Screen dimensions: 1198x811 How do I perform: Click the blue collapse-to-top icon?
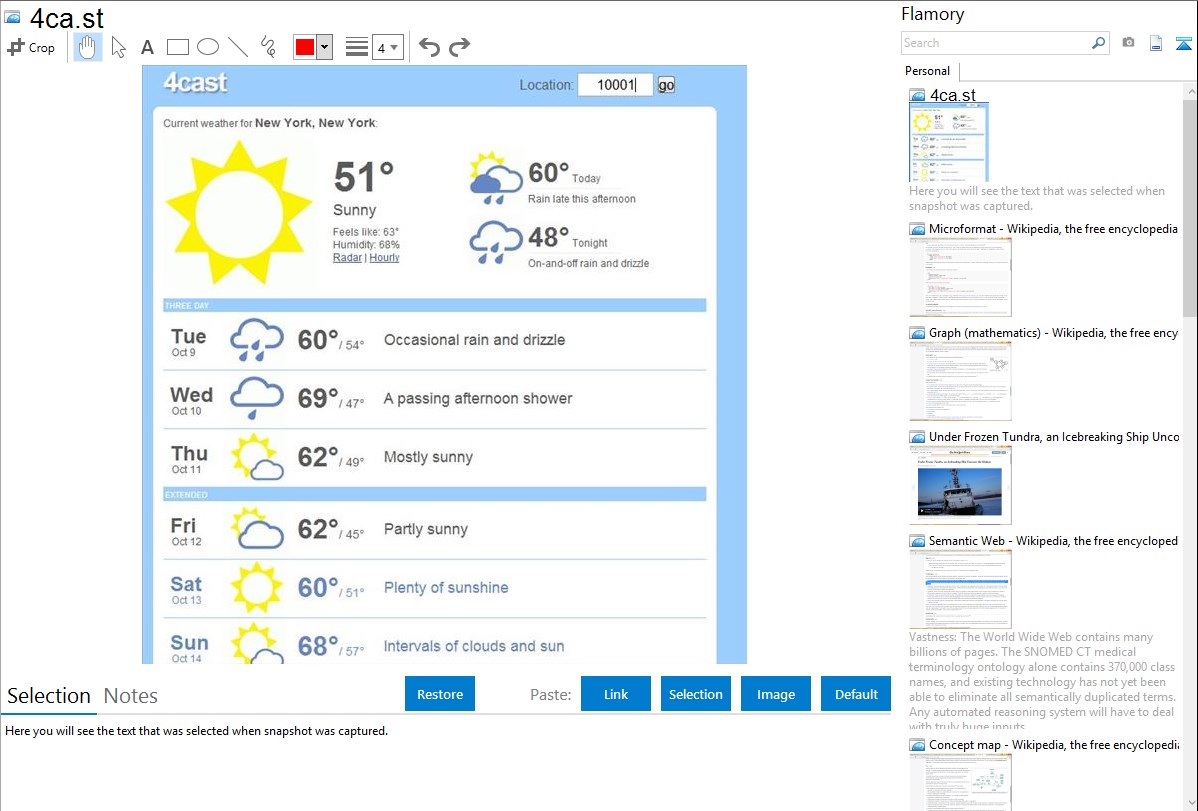(1183, 43)
